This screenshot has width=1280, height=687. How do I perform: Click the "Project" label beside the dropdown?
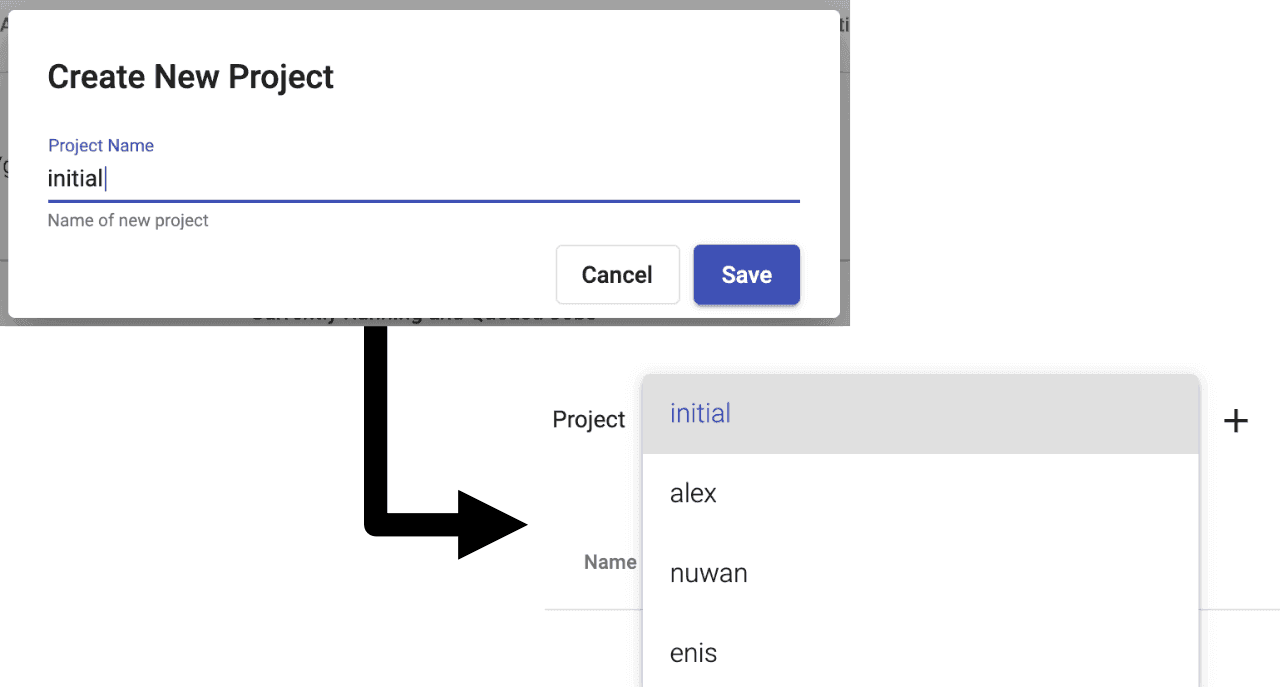coord(588,420)
